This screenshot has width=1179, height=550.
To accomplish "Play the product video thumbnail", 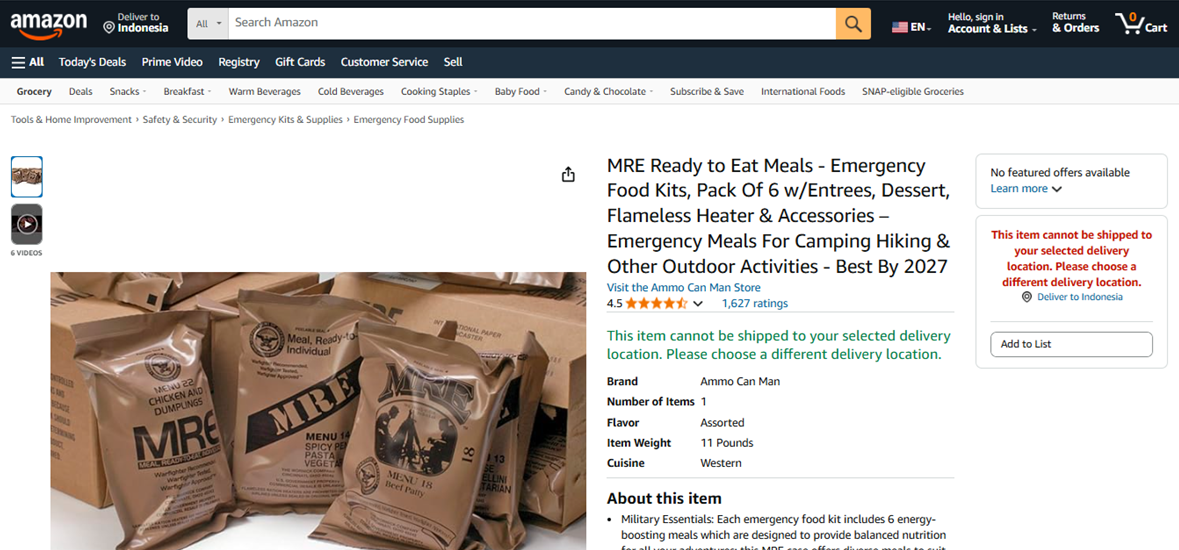I will pyautogui.click(x=27, y=223).
